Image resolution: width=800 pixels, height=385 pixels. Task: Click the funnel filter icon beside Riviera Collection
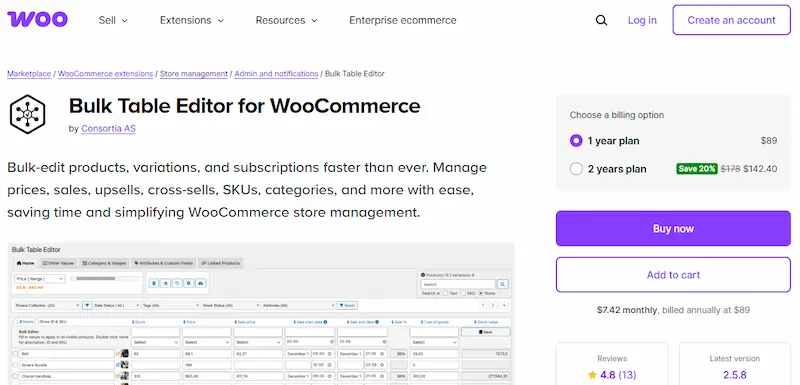(x=87, y=305)
